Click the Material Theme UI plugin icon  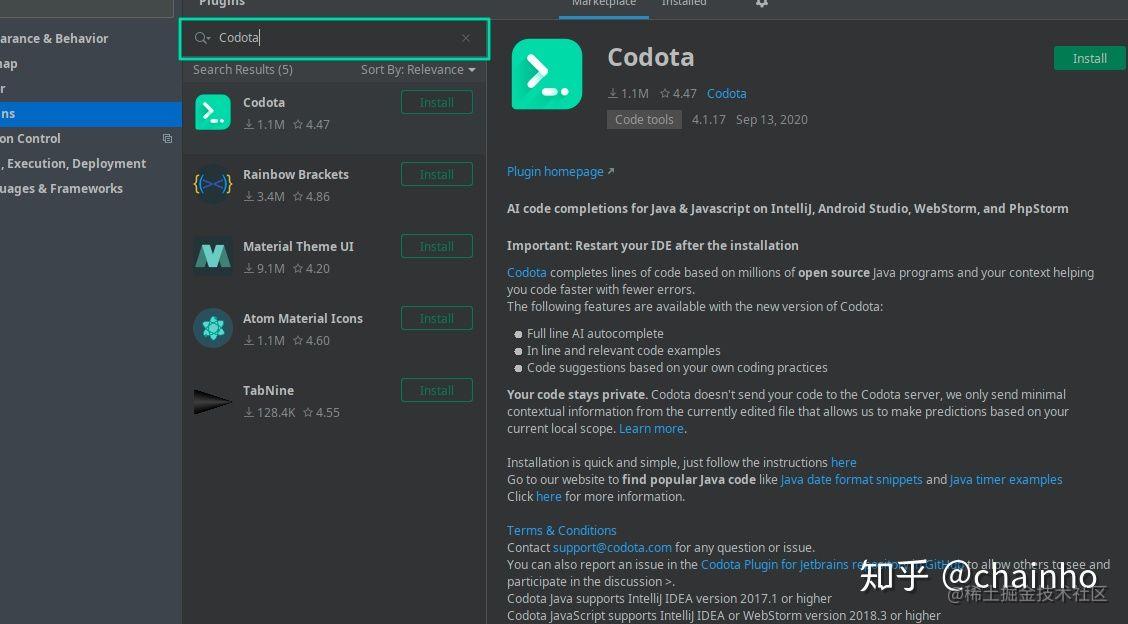click(213, 256)
